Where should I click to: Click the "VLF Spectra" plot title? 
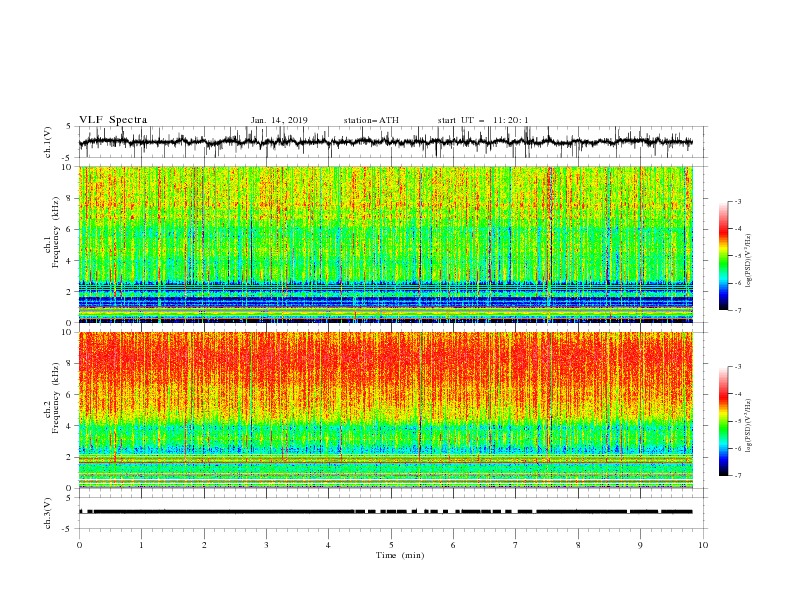tap(113, 120)
